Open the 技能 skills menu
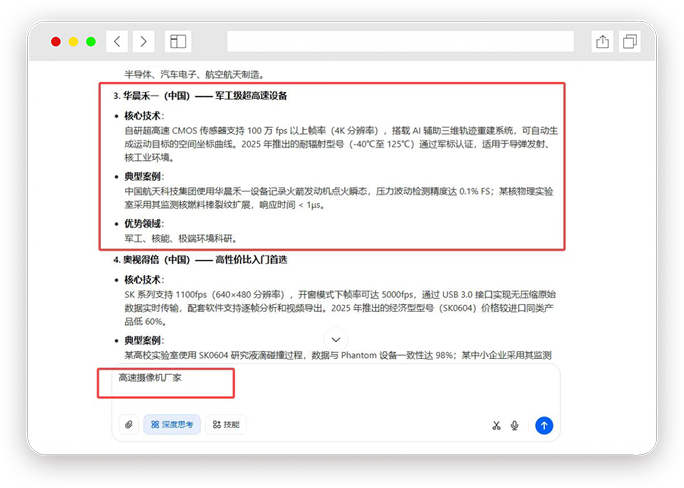 (226, 425)
